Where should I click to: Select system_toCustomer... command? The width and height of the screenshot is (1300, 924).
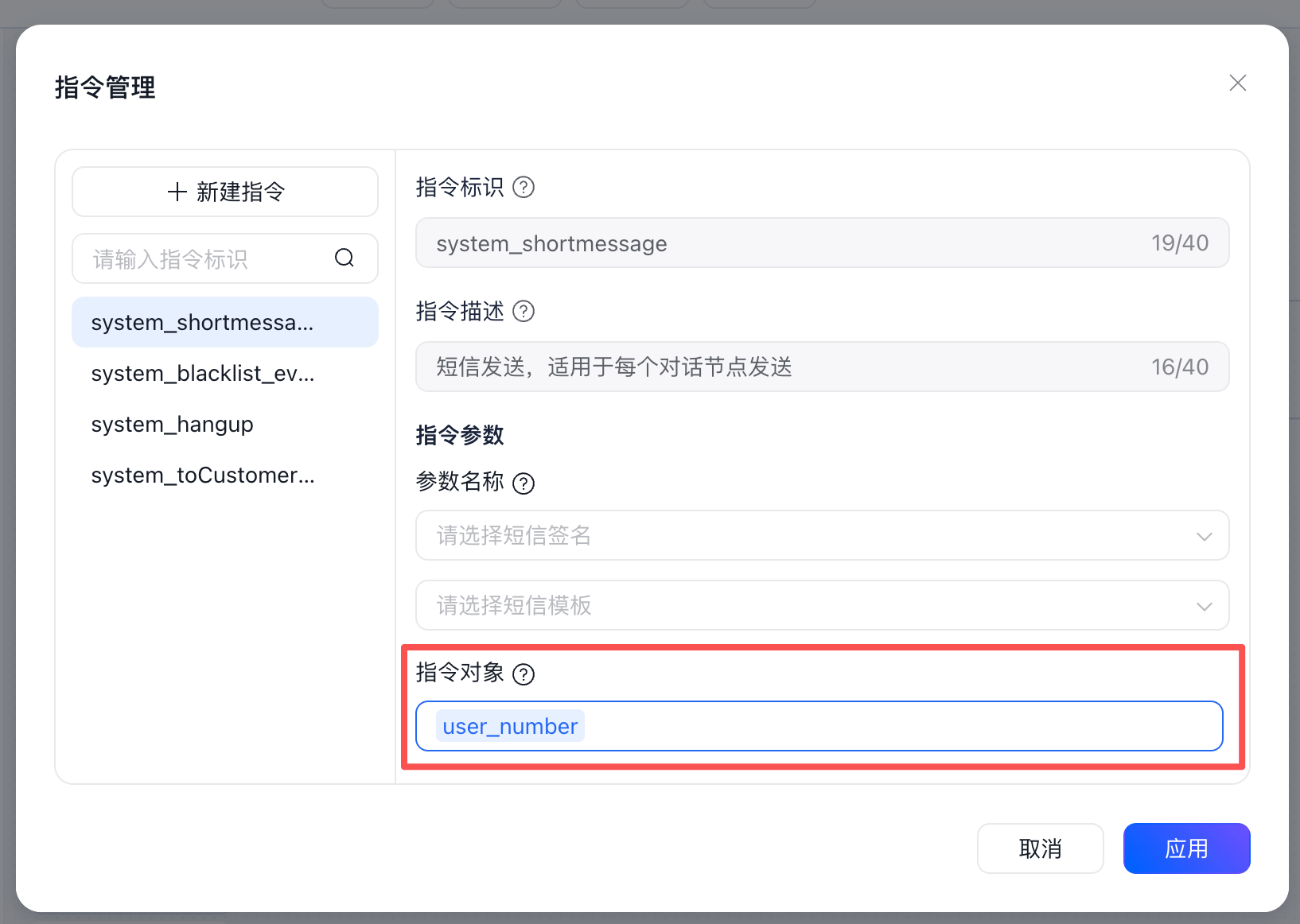click(x=204, y=475)
